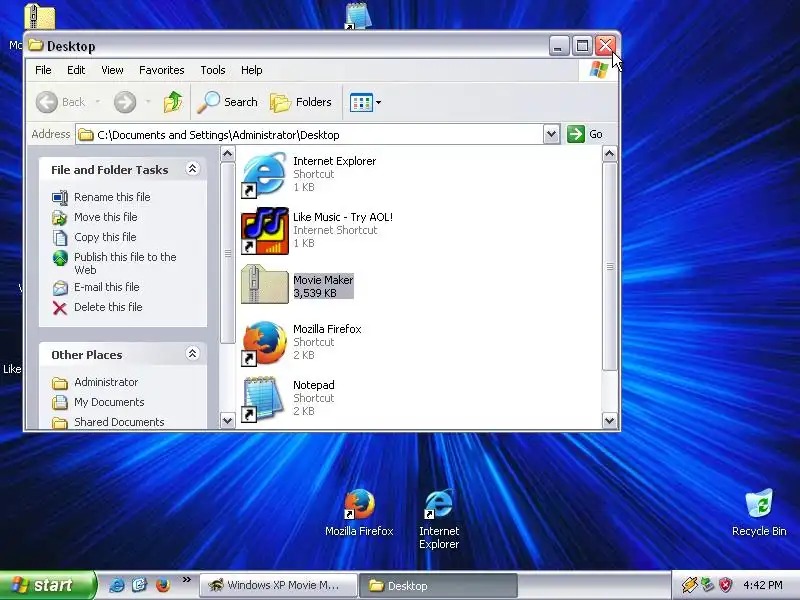
Task: Expand Quick Launch overflow chevron
Action: click(187, 580)
